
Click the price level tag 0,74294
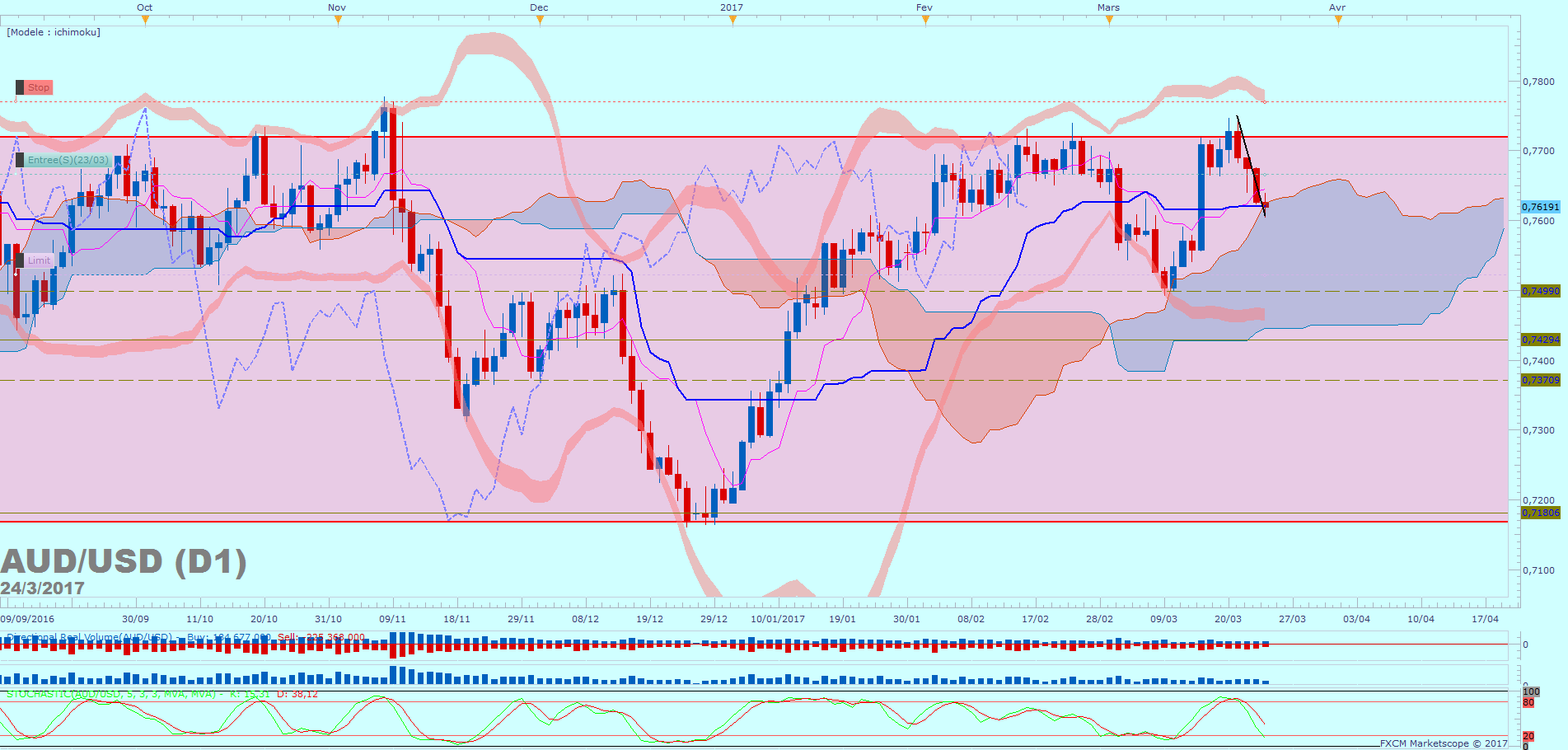pyautogui.click(x=1540, y=340)
